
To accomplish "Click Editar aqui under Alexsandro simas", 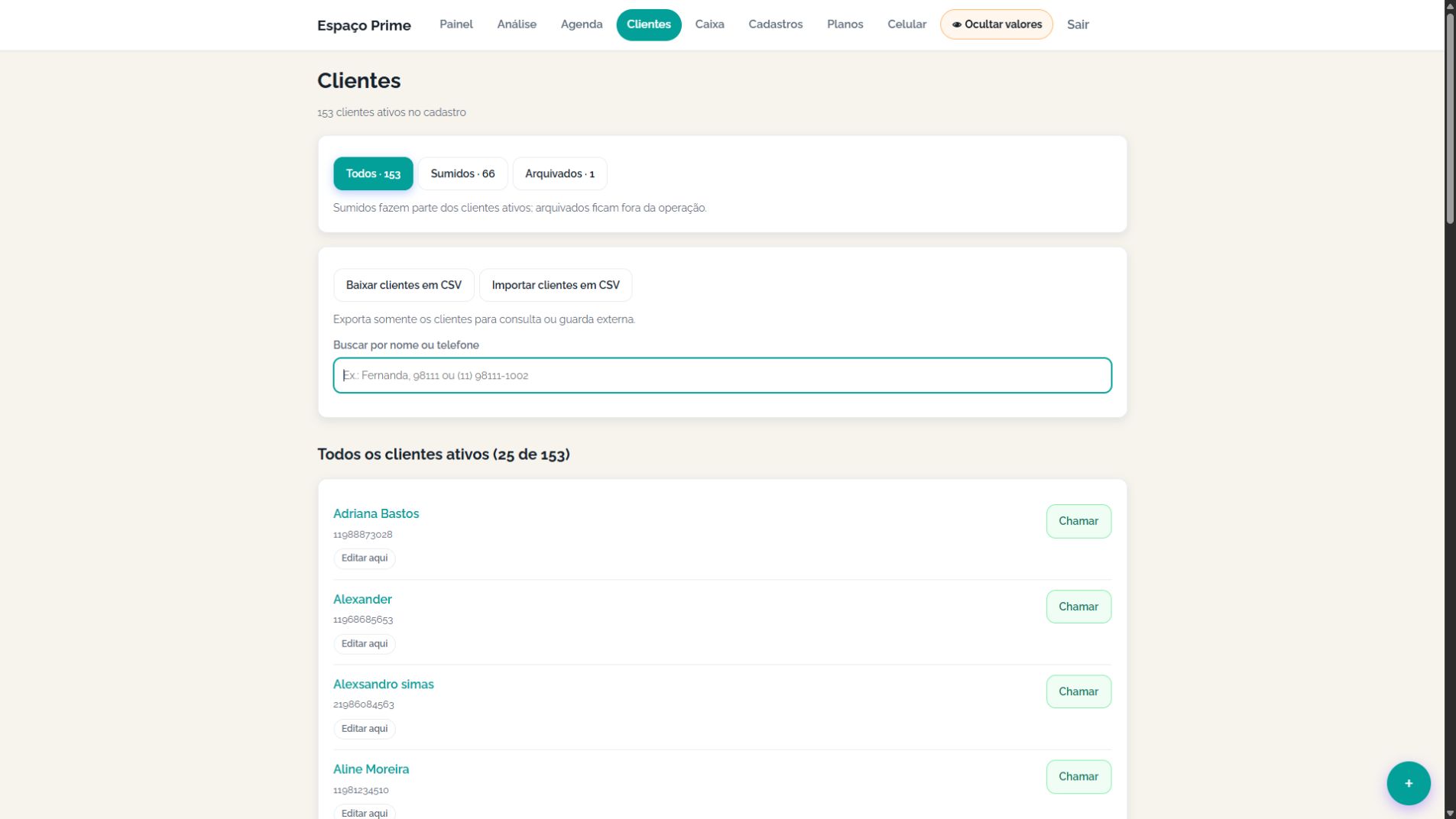I will (365, 728).
